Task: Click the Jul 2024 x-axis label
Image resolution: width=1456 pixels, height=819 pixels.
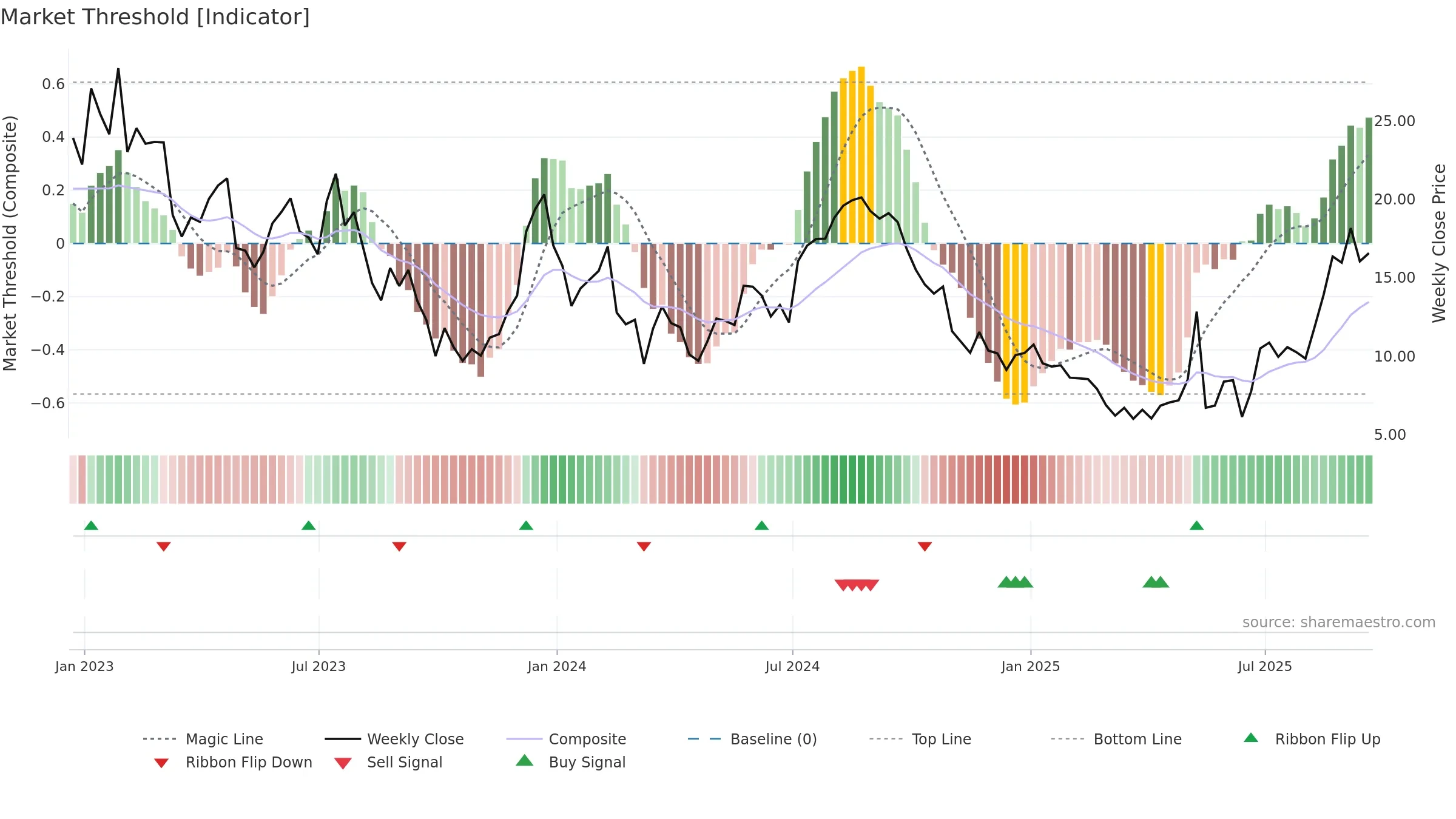Action: point(792,666)
